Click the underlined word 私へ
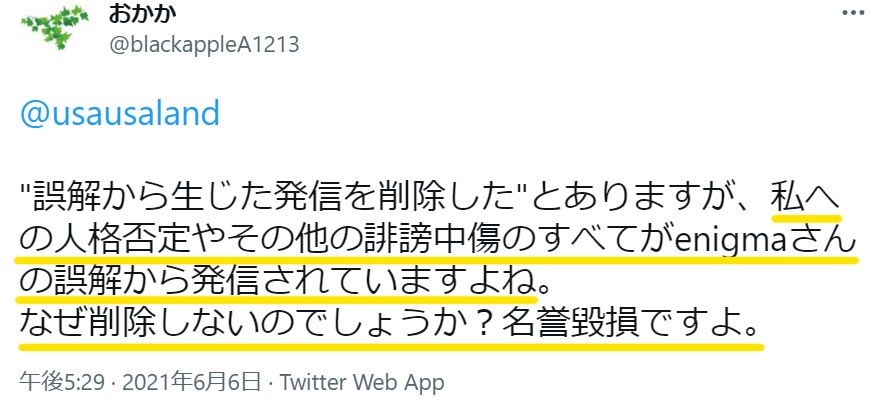This screenshot has height=409, width=877. (x=806, y=199)
